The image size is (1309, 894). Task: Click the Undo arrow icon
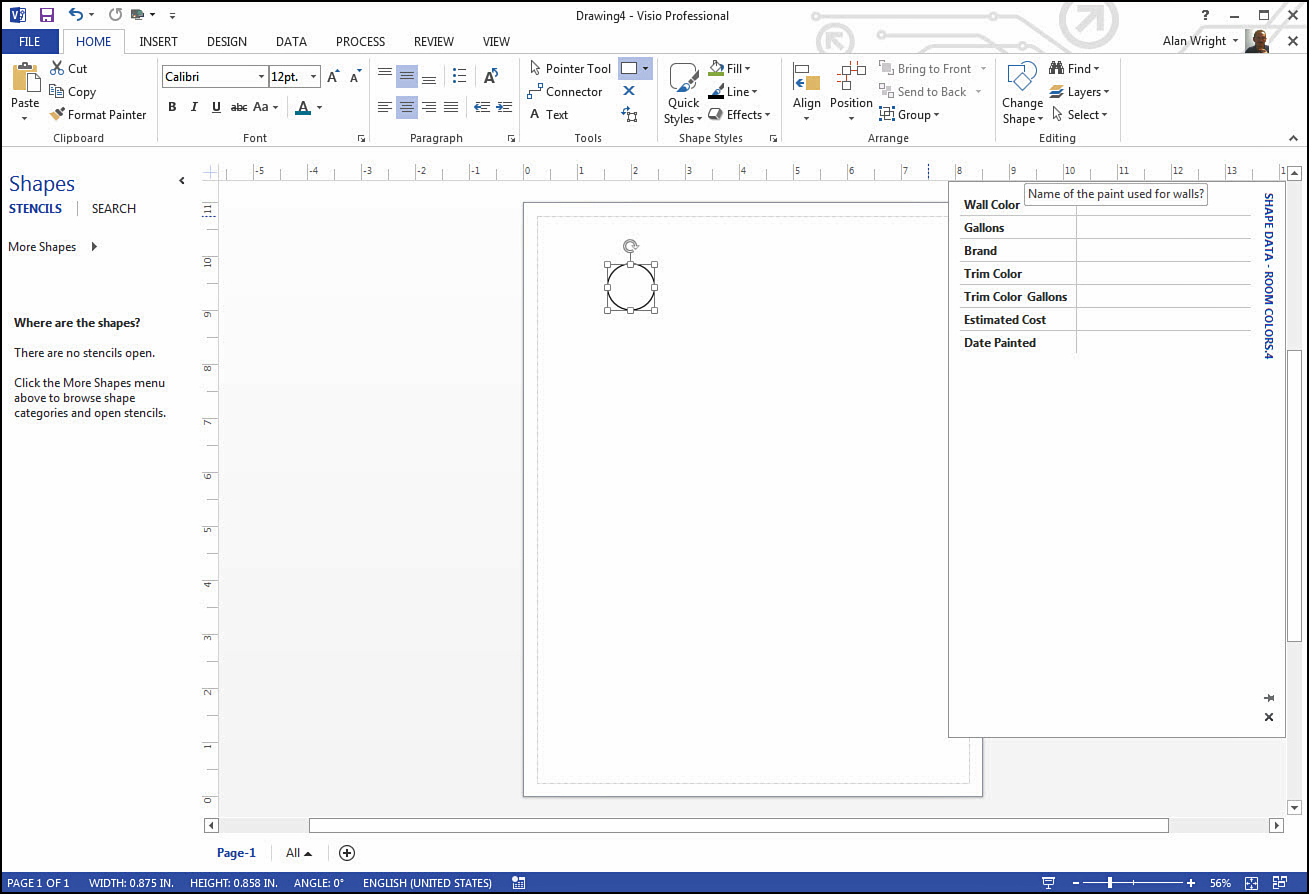(76, 15)
